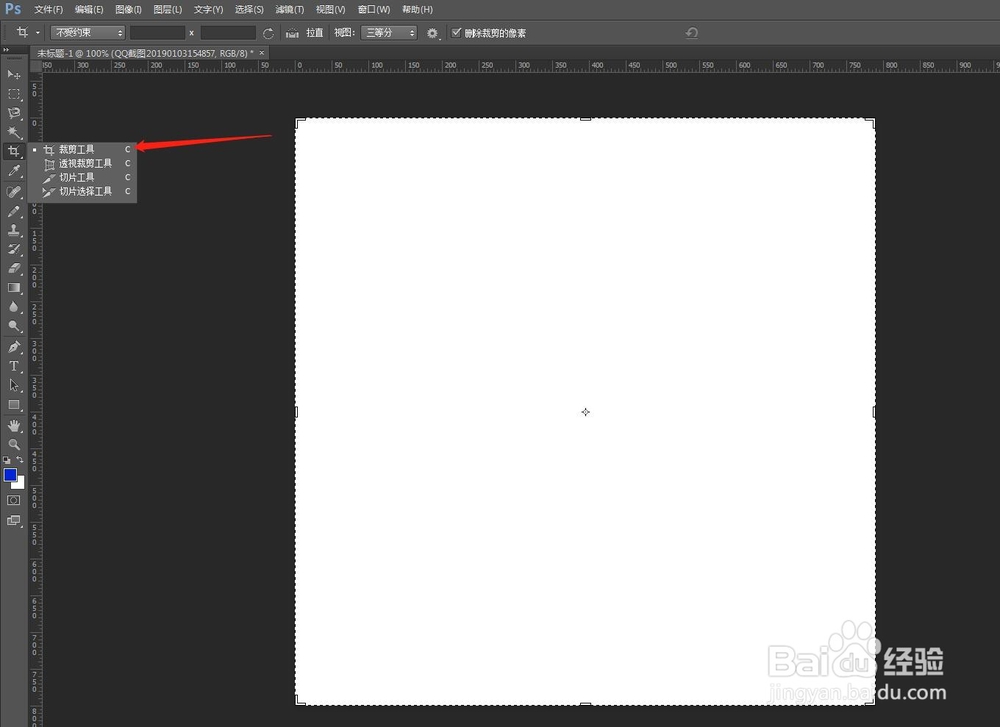1000x727 pixels.
Task: Enable the 删除裁剪的像素 checkbox
Action: point(457,32)
